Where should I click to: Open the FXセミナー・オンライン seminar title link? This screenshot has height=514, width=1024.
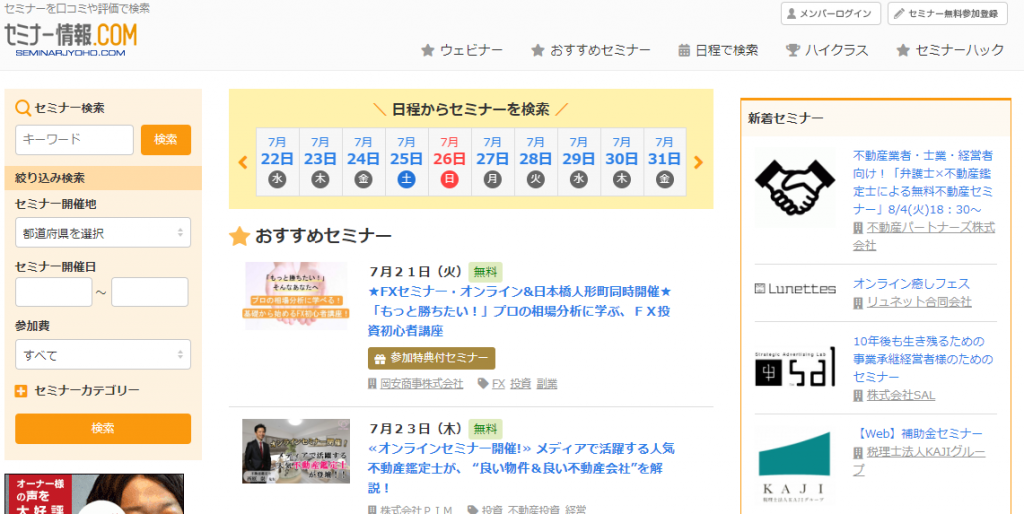[x=520, y=312]
